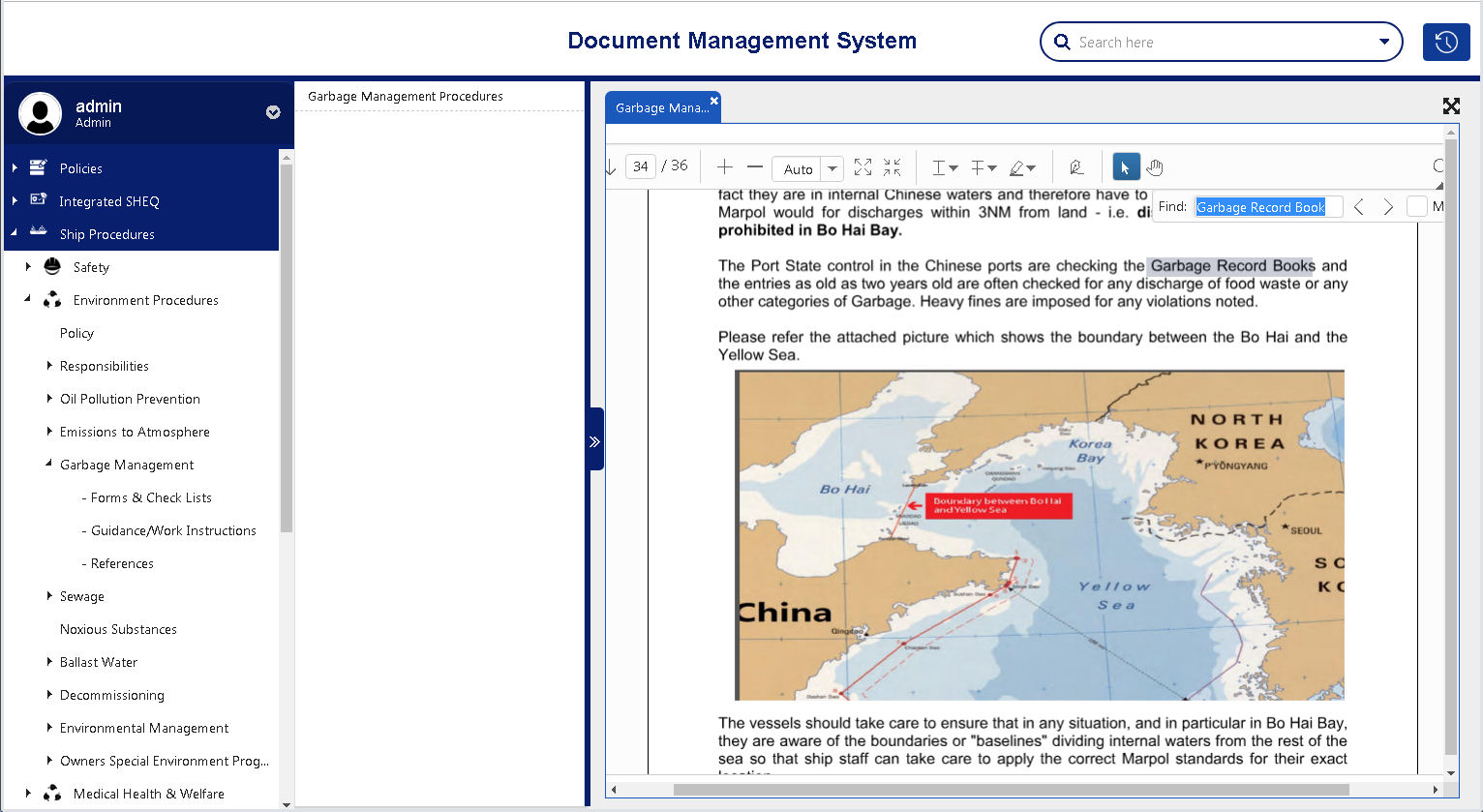Screen dimensions: 1483x812
Task: Toggle the match checkbox in Find bar
Action: (x=1417, y=206)
